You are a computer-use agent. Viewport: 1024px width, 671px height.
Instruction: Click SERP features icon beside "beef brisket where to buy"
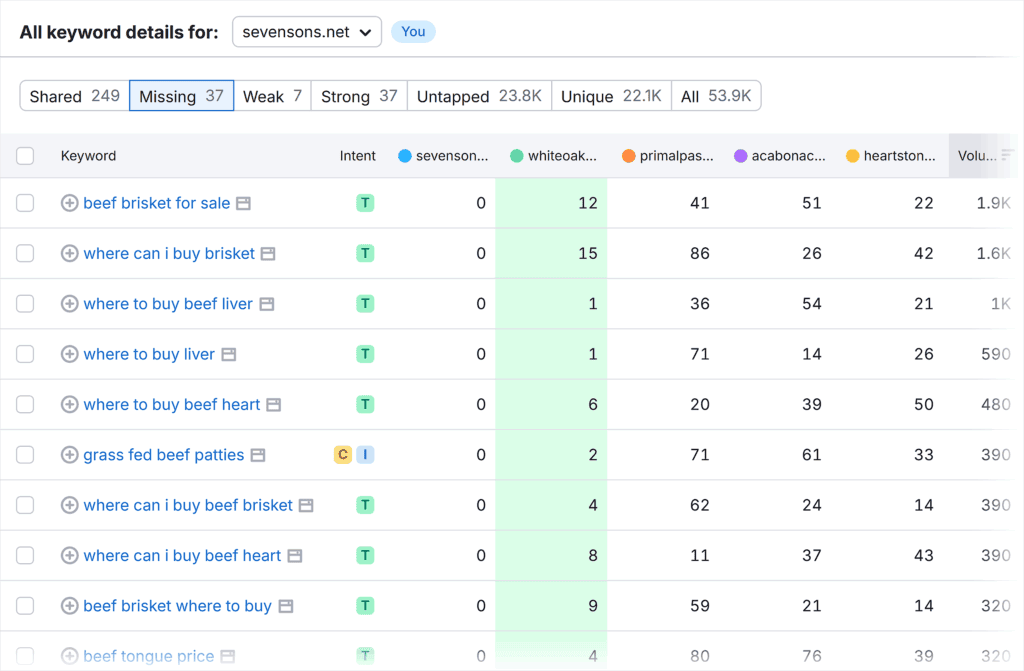[287, 605]
